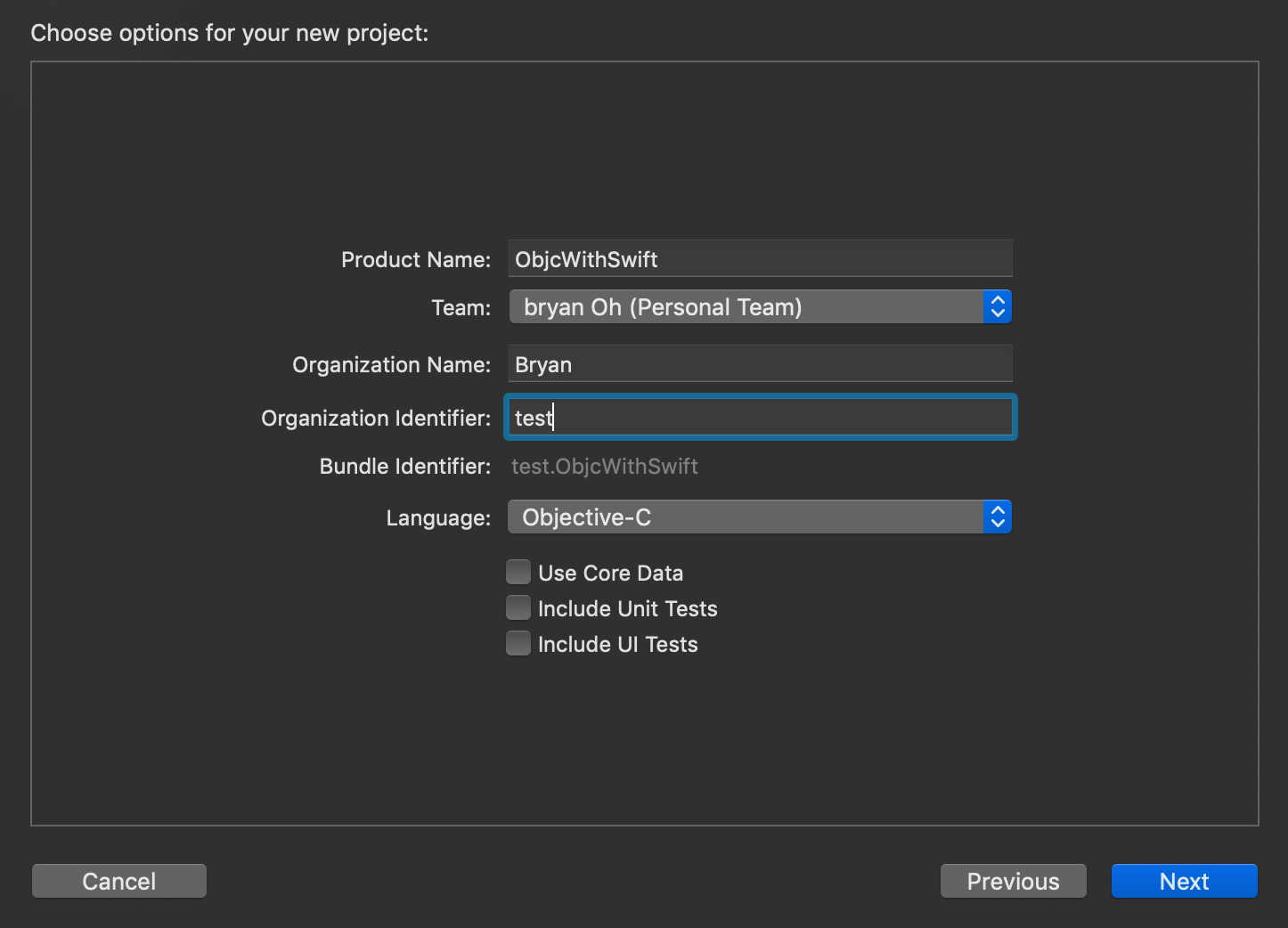
Task: Cancel the new project dialog
Action: [x=118, y=881]
